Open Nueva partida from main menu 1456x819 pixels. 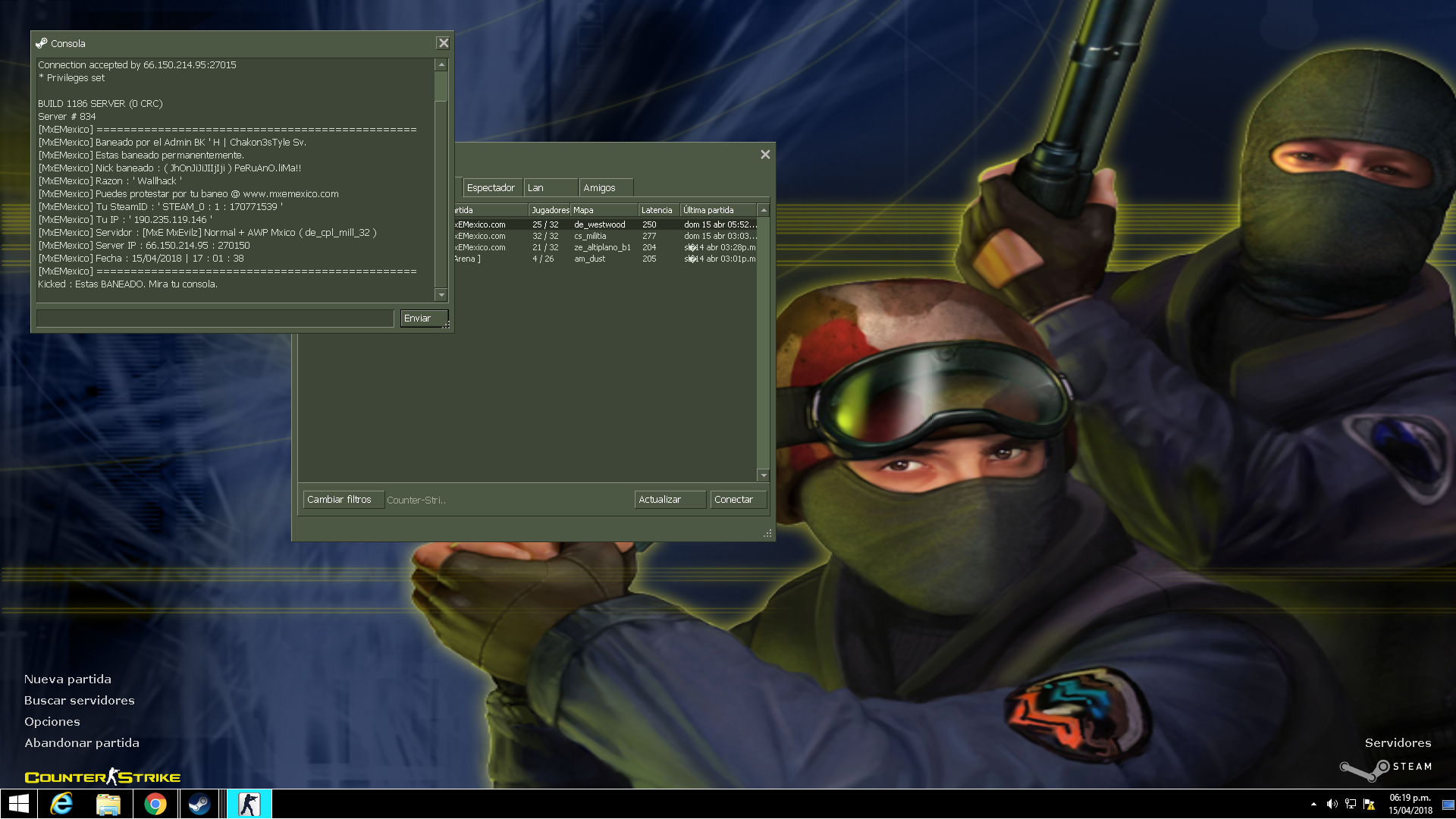point(67,679)
